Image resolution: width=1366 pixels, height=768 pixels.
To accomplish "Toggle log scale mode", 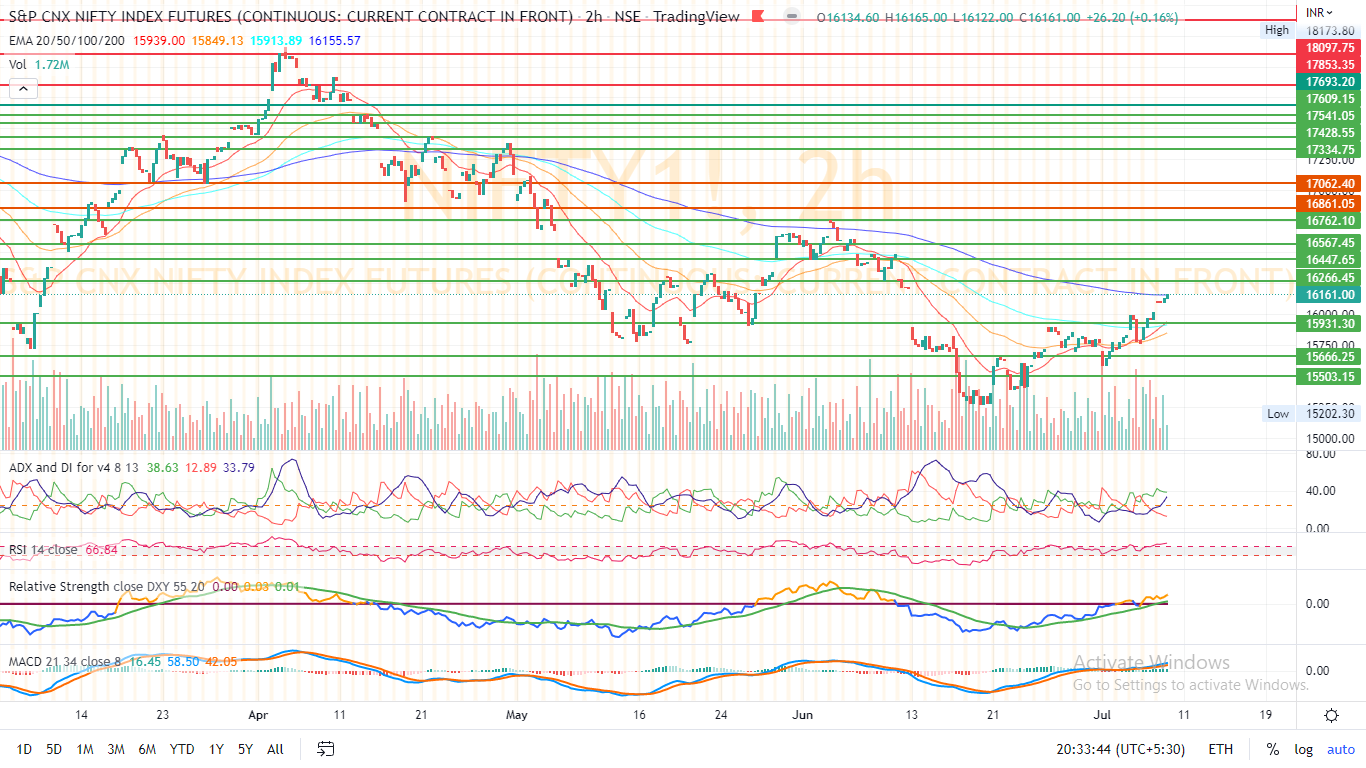I will 1303,749.
